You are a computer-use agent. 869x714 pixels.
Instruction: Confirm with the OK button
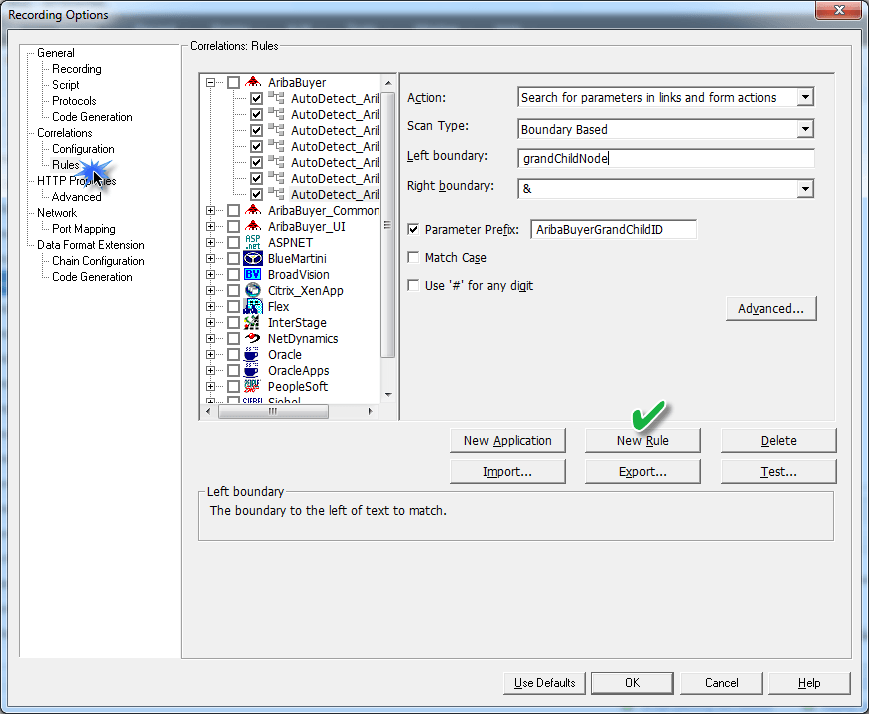[632, 683]
